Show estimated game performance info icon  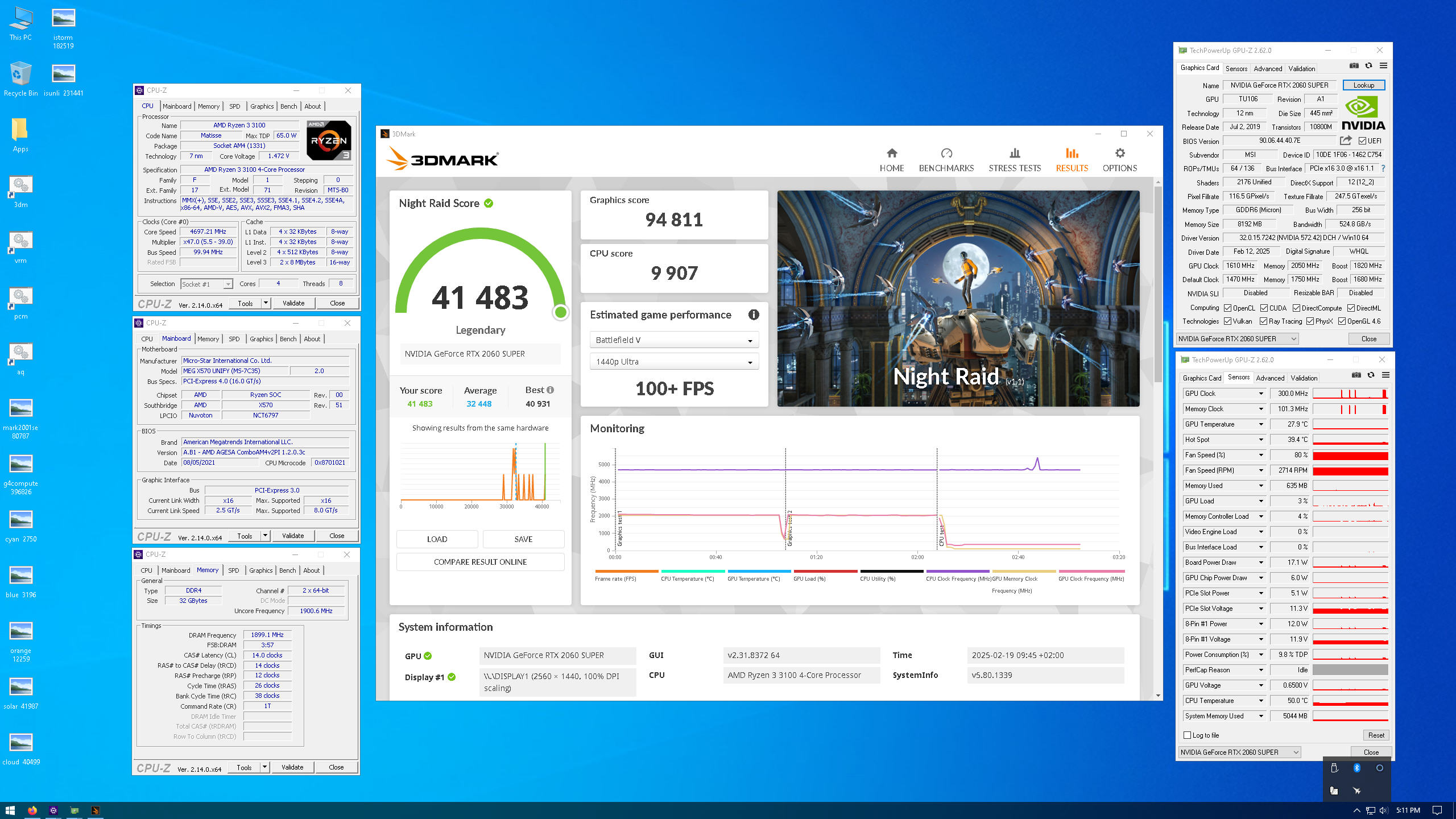(754, 315)
